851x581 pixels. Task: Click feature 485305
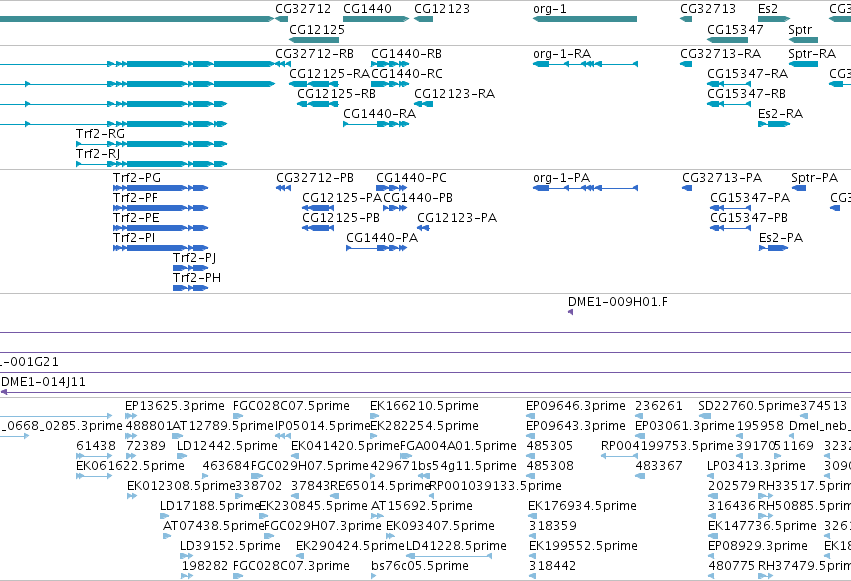550,446
